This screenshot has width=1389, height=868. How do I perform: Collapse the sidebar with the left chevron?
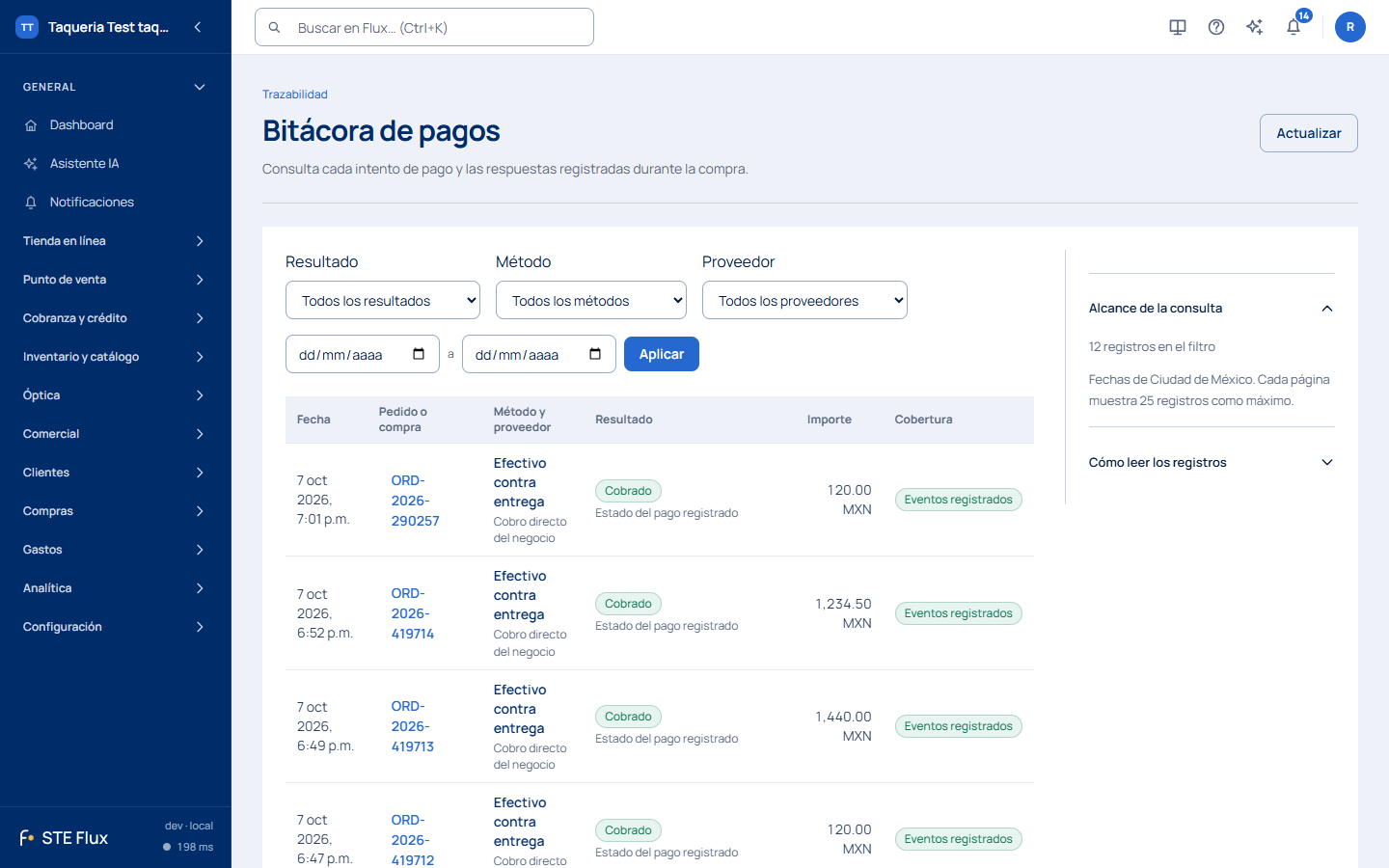coord(198,27)
